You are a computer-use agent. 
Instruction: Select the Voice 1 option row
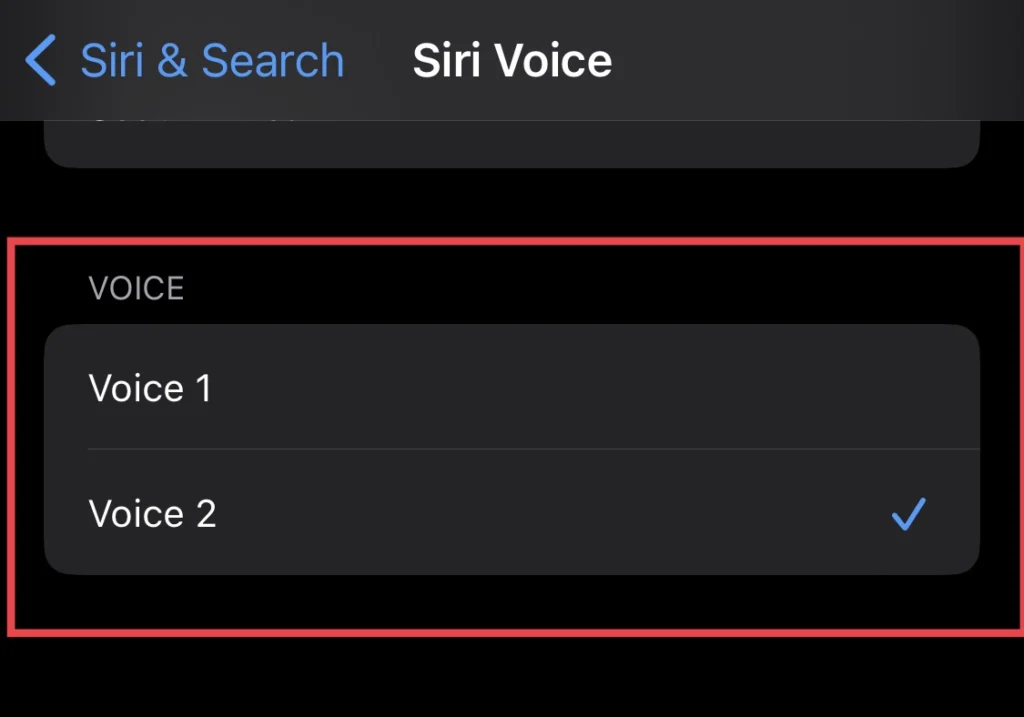point(511,388)
